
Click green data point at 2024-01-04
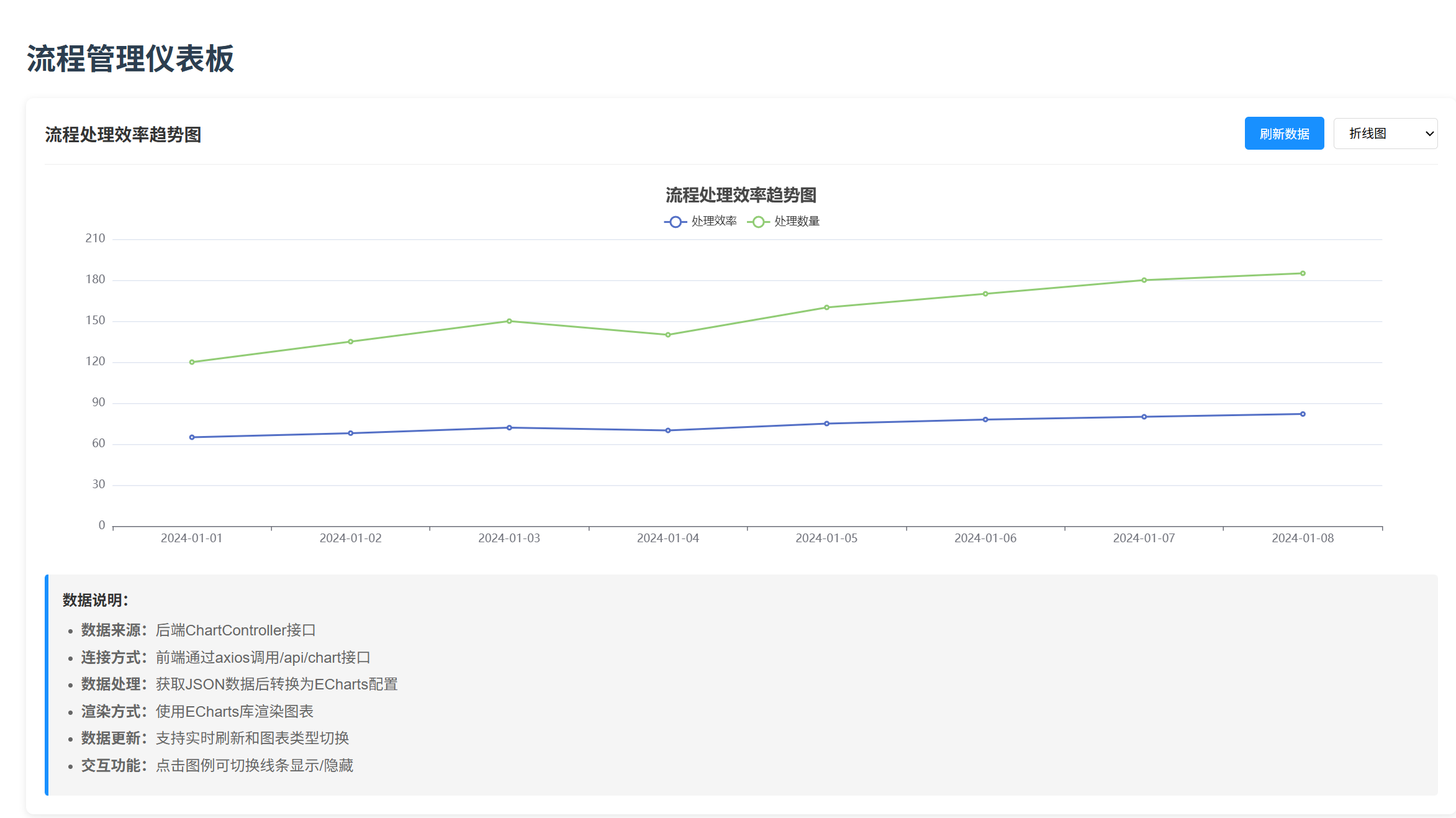click(668, 335)
